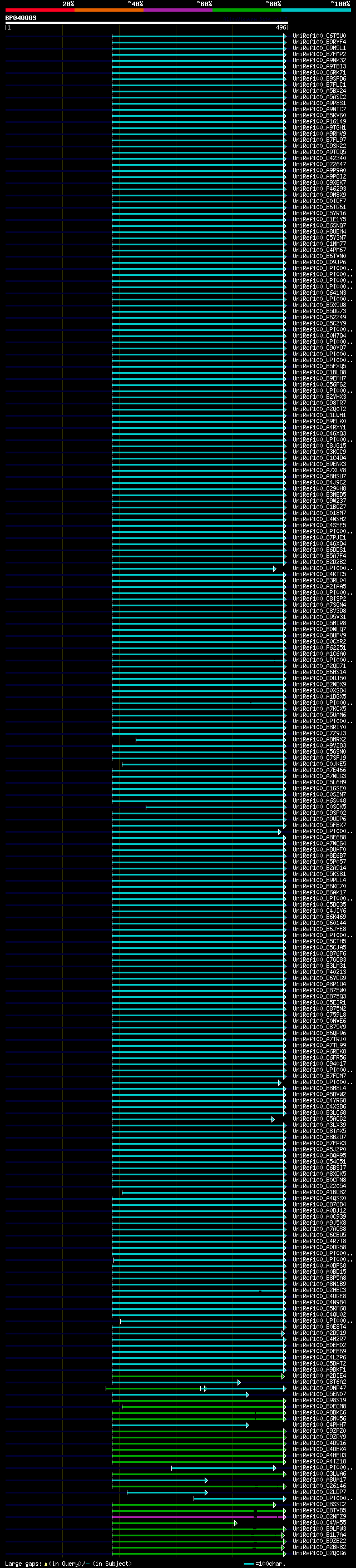The image size is (356, 1568).
Task: Select hit UniRef100_A2DIE4
Action: pyautogui.click(x=319, y=1376)
